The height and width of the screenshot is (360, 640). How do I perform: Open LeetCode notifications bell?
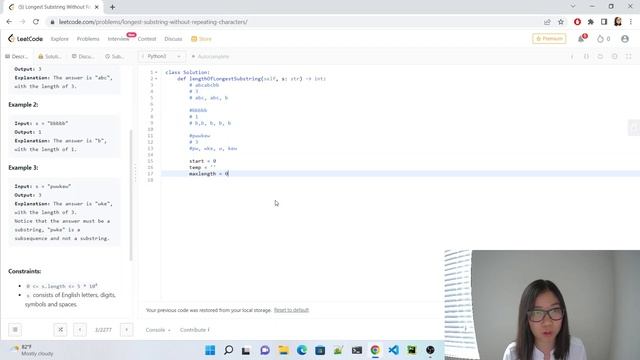pyautogui.click(x=581, y=39)
